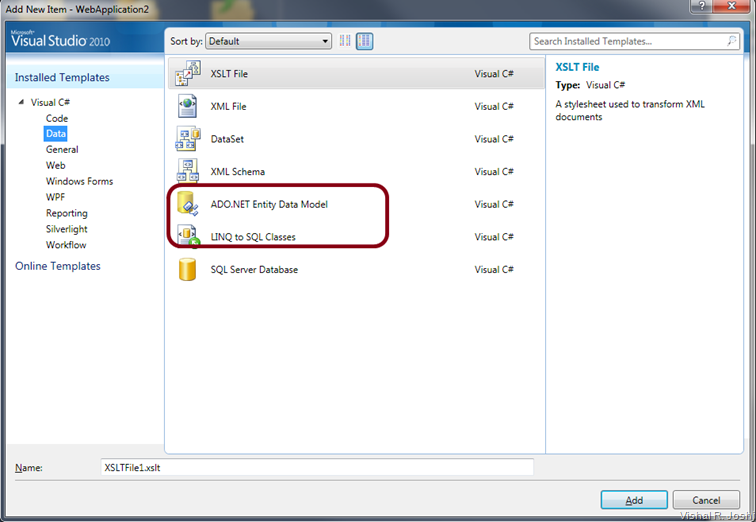The height and width of the screenshot is (522, 756).
Task: Click the Search Installed Templates box
Action: coord(634,41)
